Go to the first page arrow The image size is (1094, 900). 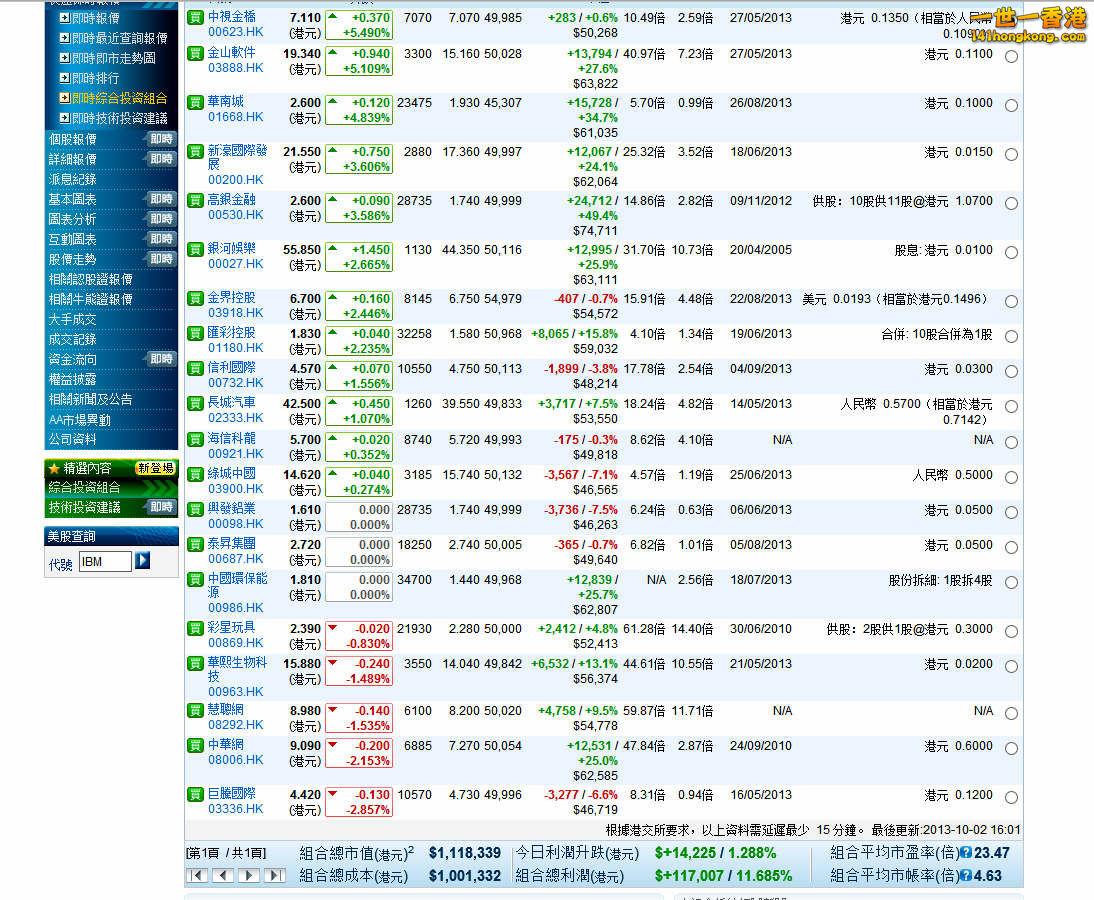click(197, 875)
